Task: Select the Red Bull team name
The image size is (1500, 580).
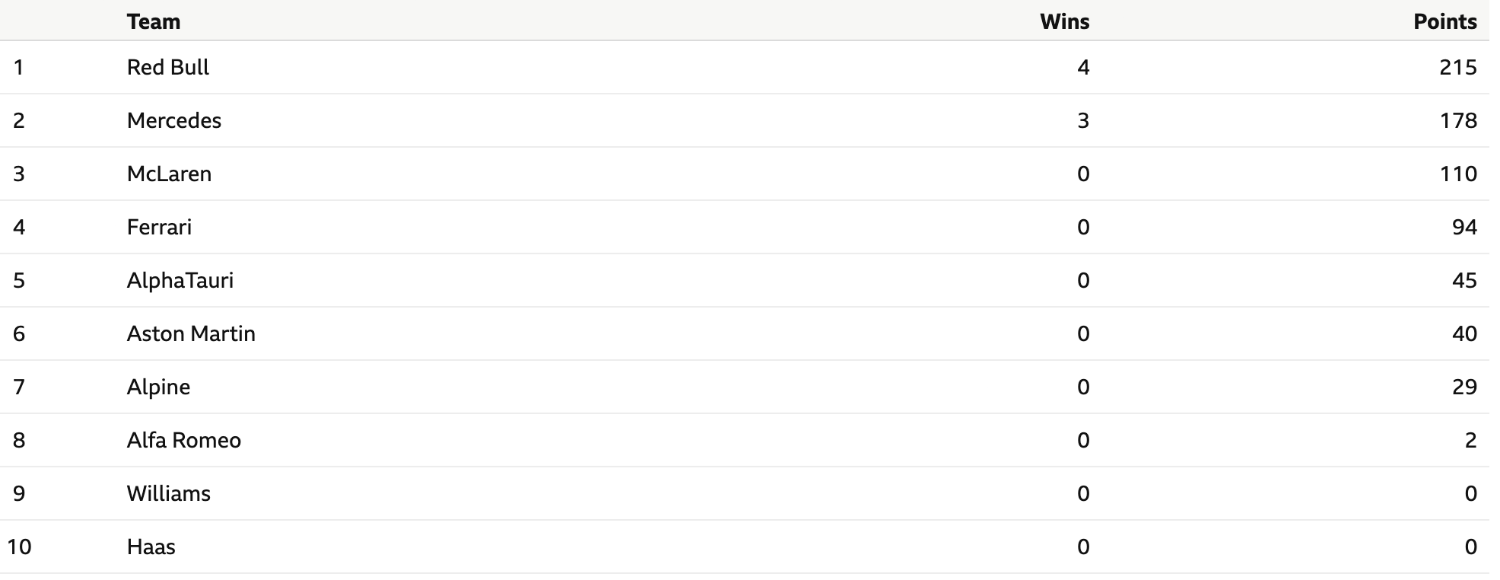Action: click(168, 68)
